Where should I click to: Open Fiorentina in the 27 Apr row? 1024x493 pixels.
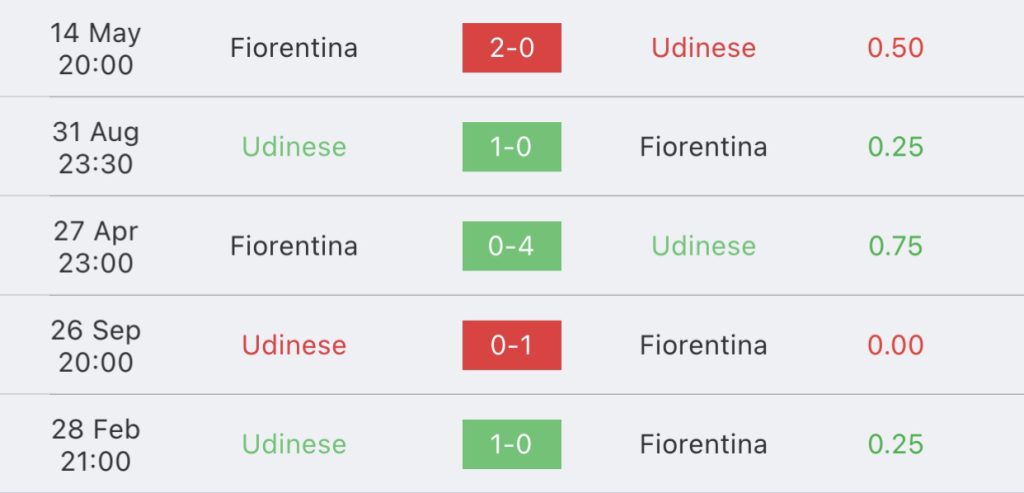click(294, 246)
